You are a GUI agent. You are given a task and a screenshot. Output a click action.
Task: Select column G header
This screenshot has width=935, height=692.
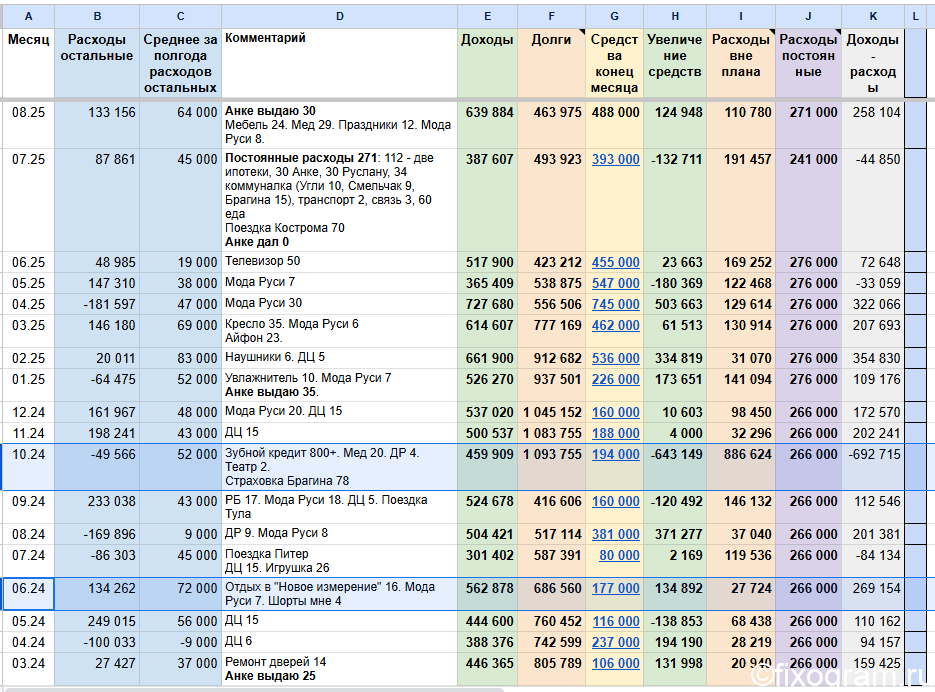click(x=614, y=17)
